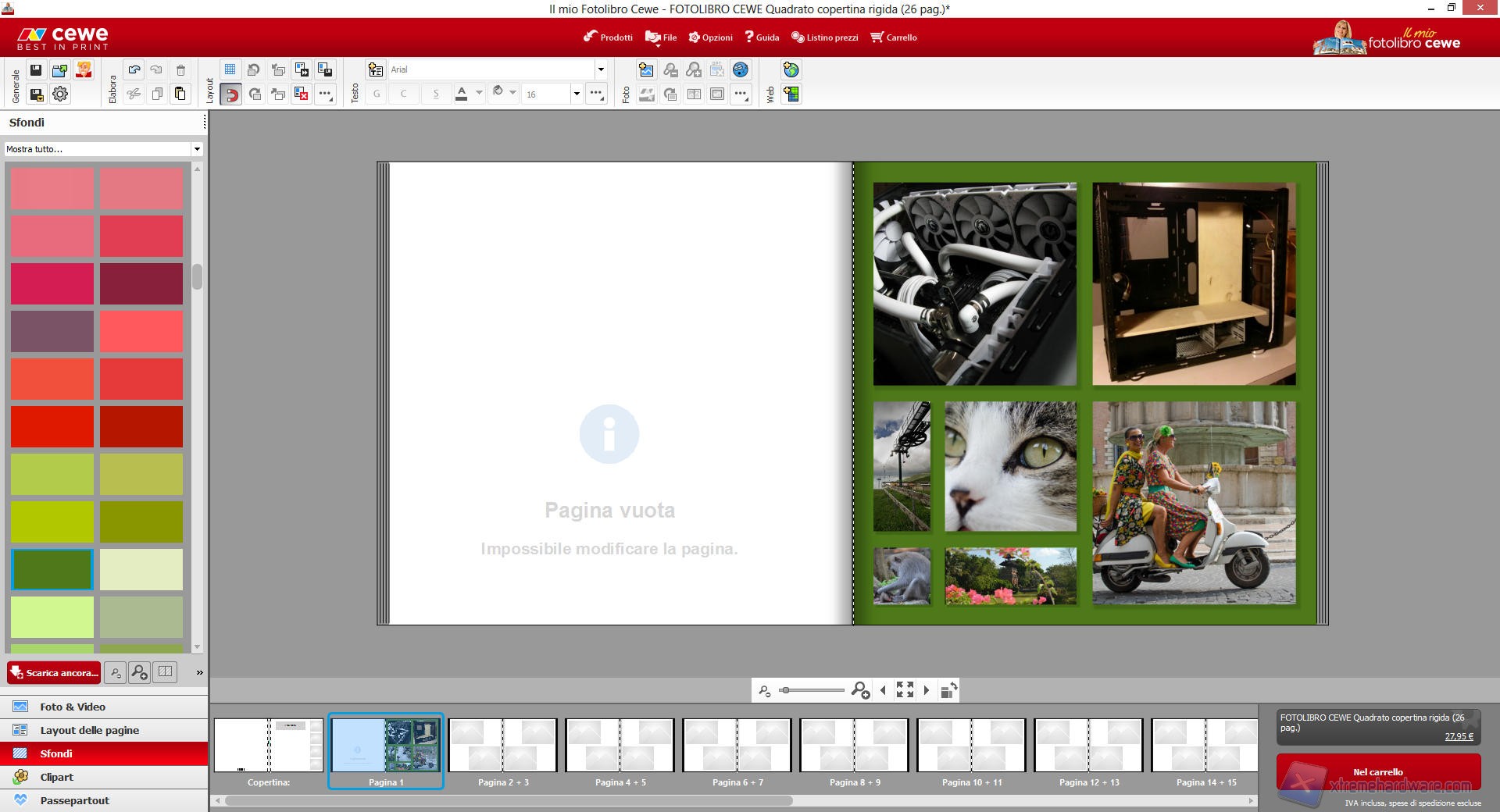
Task: Toggle the magnet snap button in Layout
Action: pyautogui.click(x=230, y=94)
